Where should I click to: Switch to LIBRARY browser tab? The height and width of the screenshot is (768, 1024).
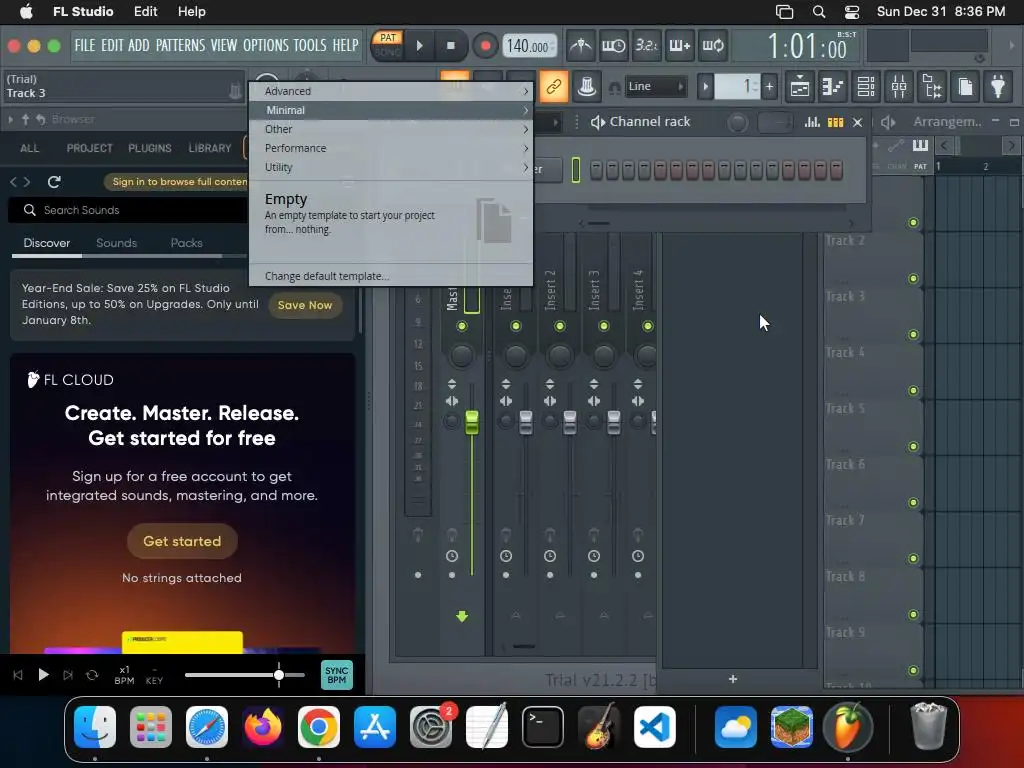click(210, 148)
